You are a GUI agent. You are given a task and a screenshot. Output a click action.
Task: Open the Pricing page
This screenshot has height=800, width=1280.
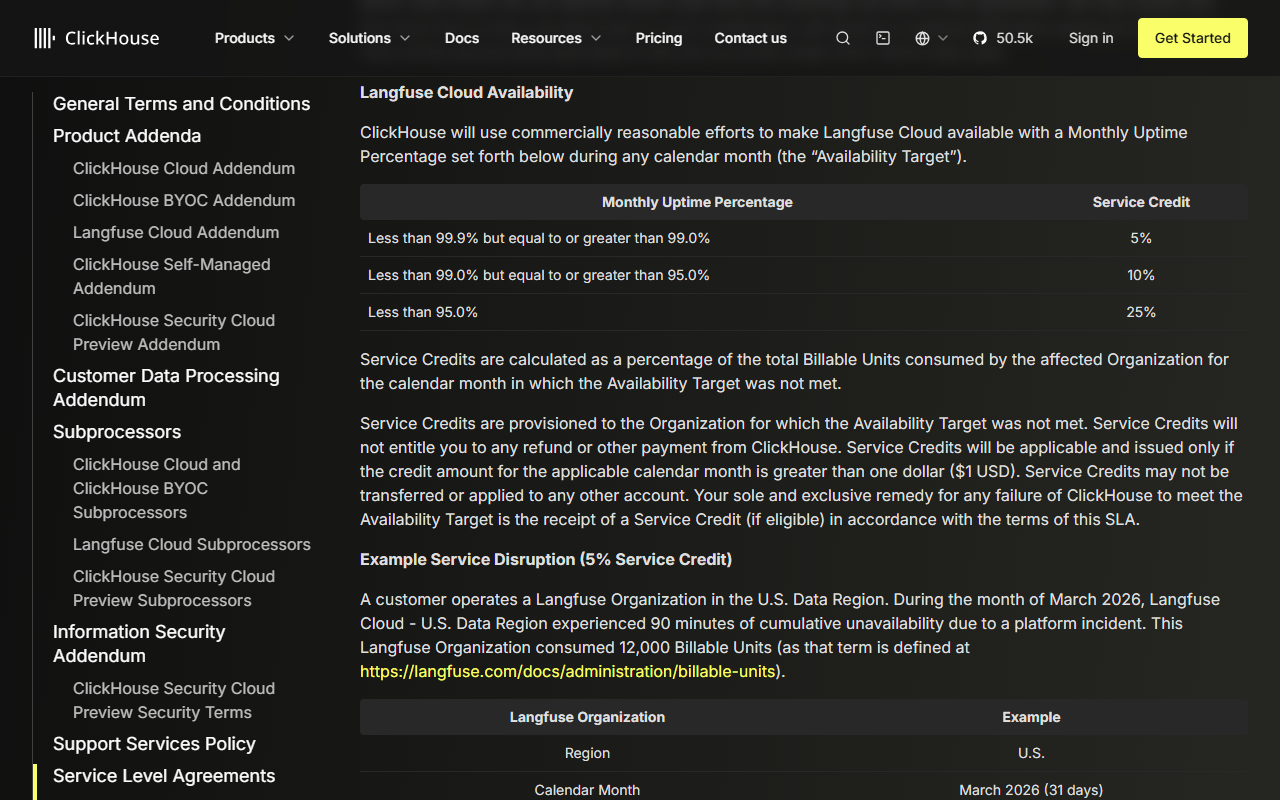(x=659, y=38)
